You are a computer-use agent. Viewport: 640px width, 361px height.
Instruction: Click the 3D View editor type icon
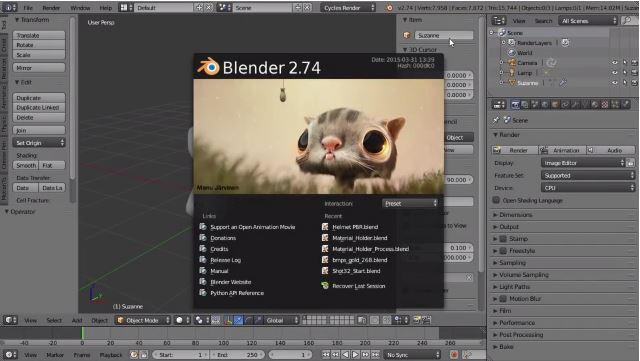[10, 320]
